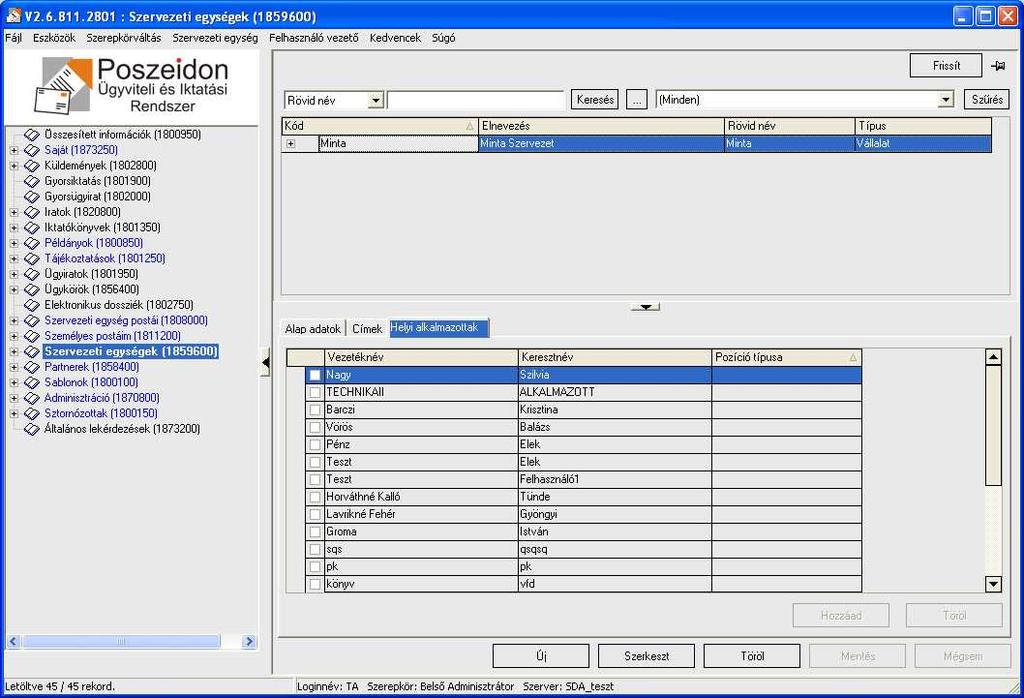Viewport: 1024px width, 698px height.
Task: Tick the checkbox for Nagy Szilvia
Action: click(315, 375)
